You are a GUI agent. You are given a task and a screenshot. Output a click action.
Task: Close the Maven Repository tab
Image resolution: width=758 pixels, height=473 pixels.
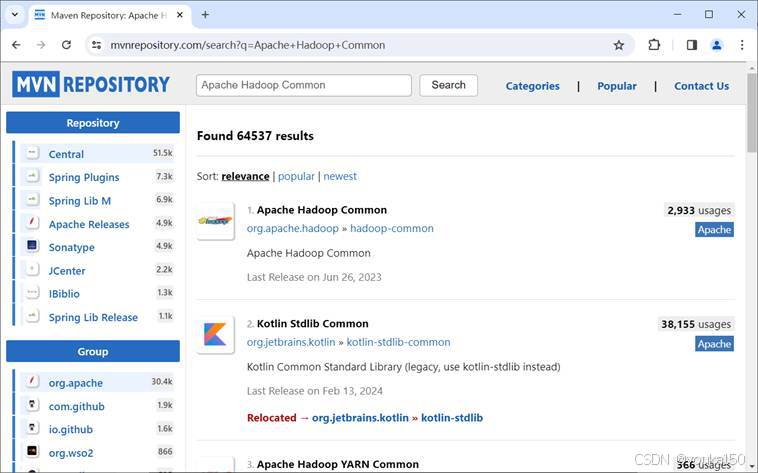click(180, 15)
